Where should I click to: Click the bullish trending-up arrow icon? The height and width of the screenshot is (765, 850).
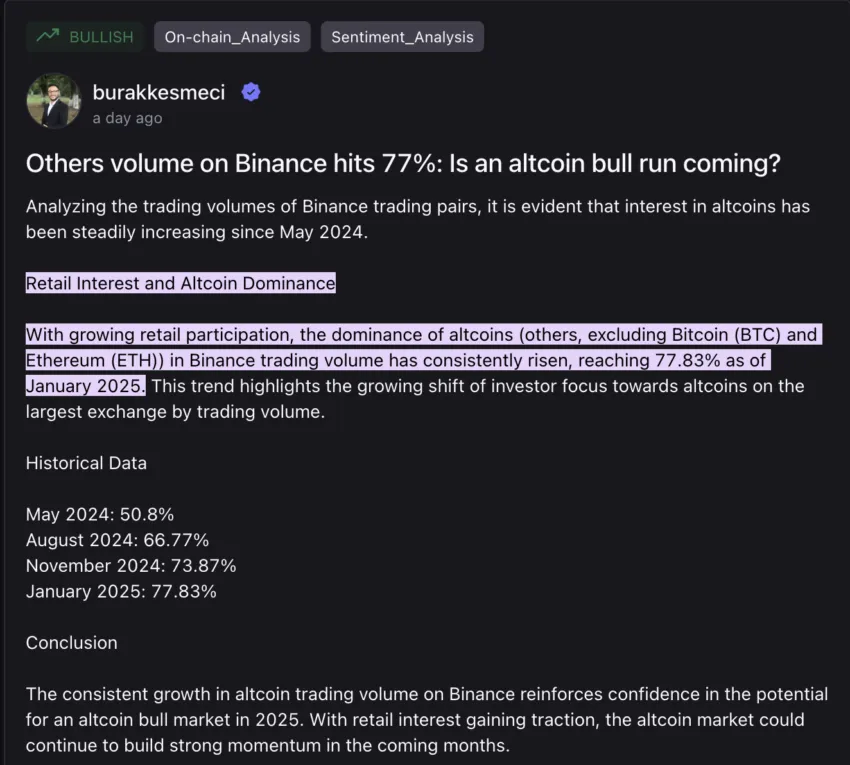(x=48, y=36)
